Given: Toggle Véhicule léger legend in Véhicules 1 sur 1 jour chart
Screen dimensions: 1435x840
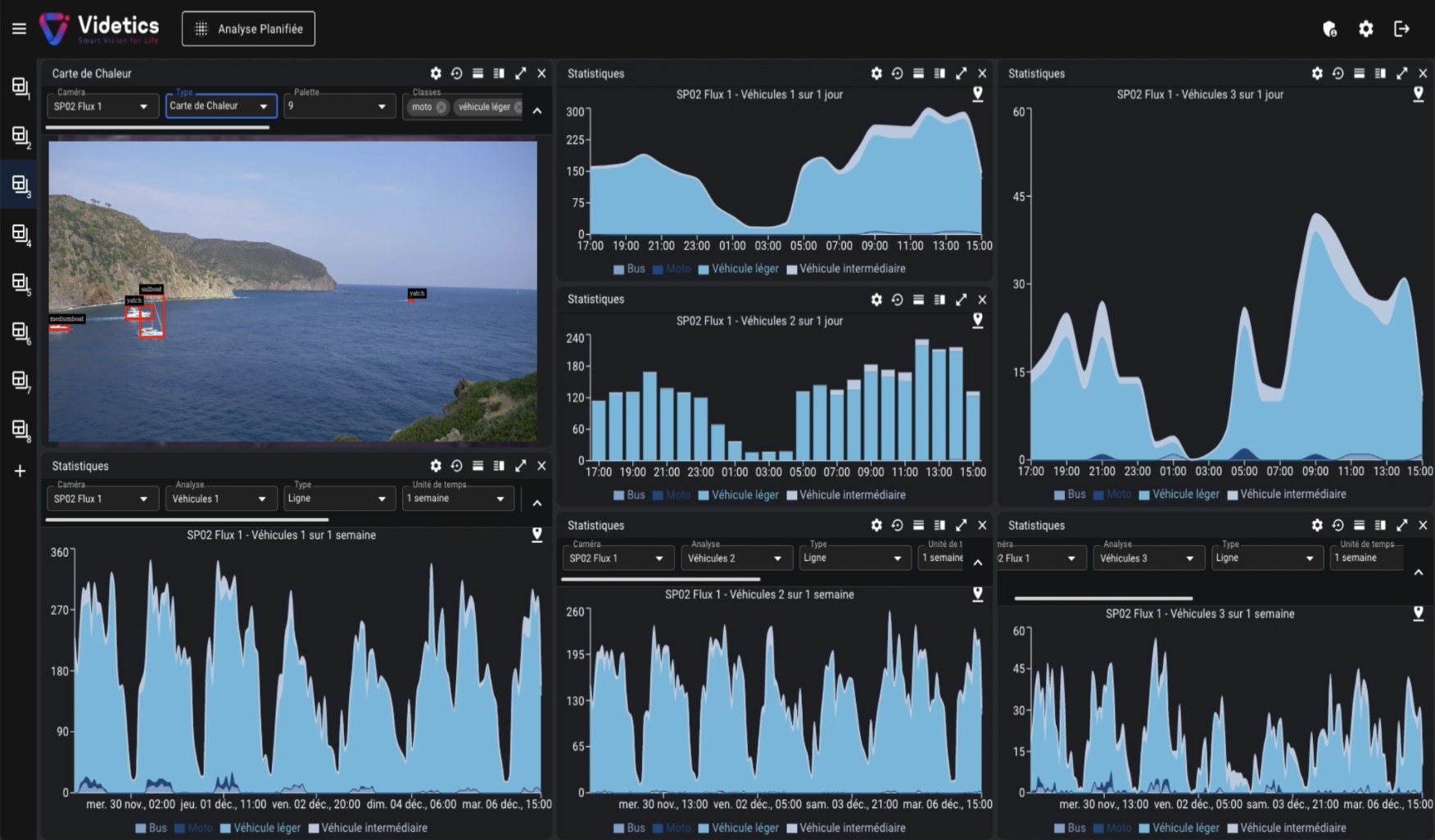Looking at the screenshot, I should coord(738,269).
